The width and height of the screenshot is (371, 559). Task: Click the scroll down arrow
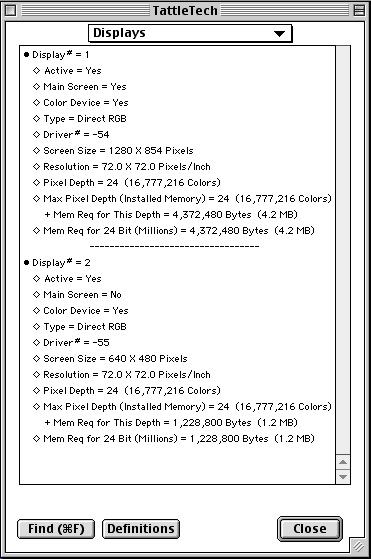(343, 477)
